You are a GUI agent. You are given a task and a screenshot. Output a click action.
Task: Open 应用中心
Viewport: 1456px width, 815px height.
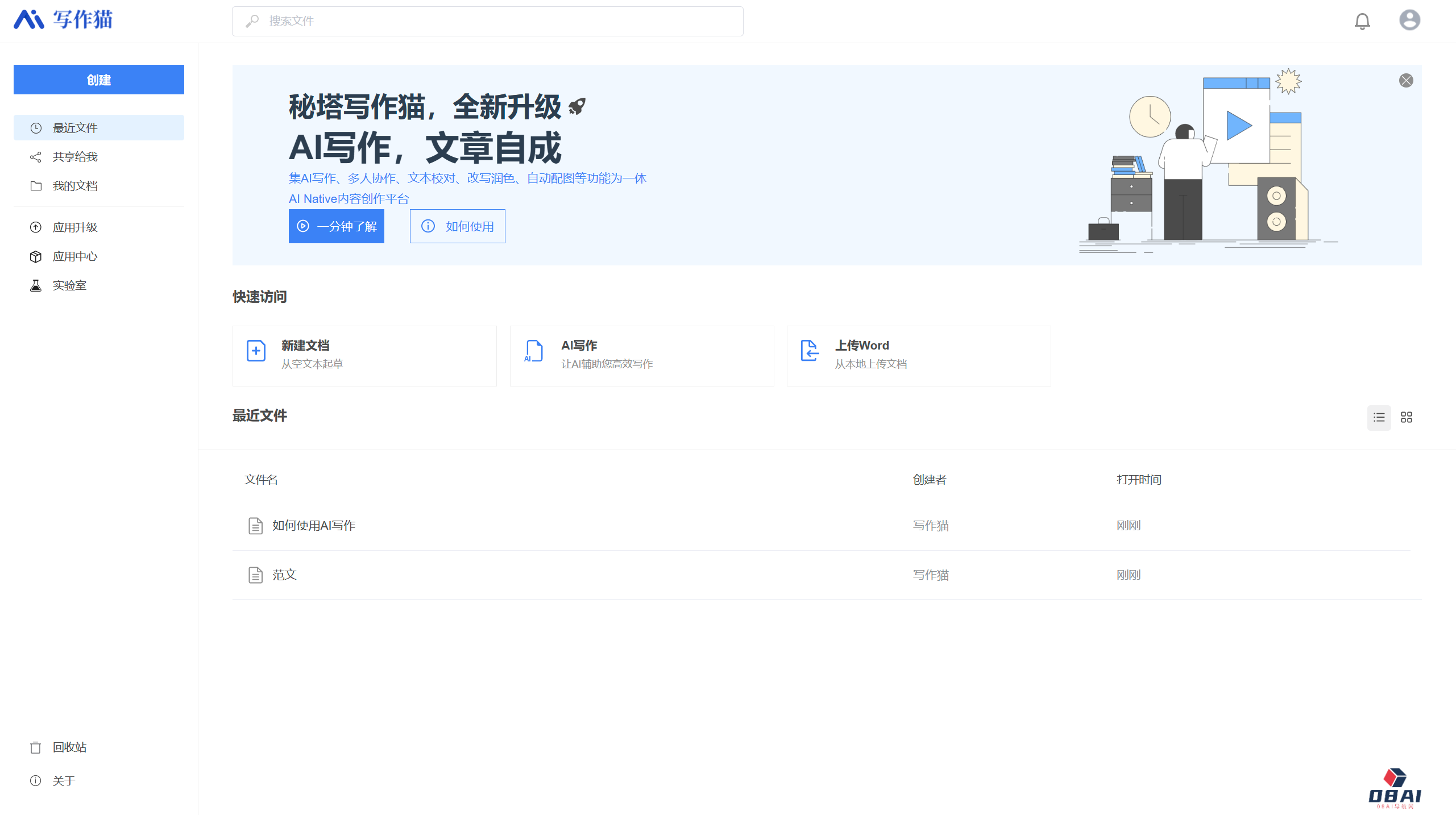(x=99, y=256)
